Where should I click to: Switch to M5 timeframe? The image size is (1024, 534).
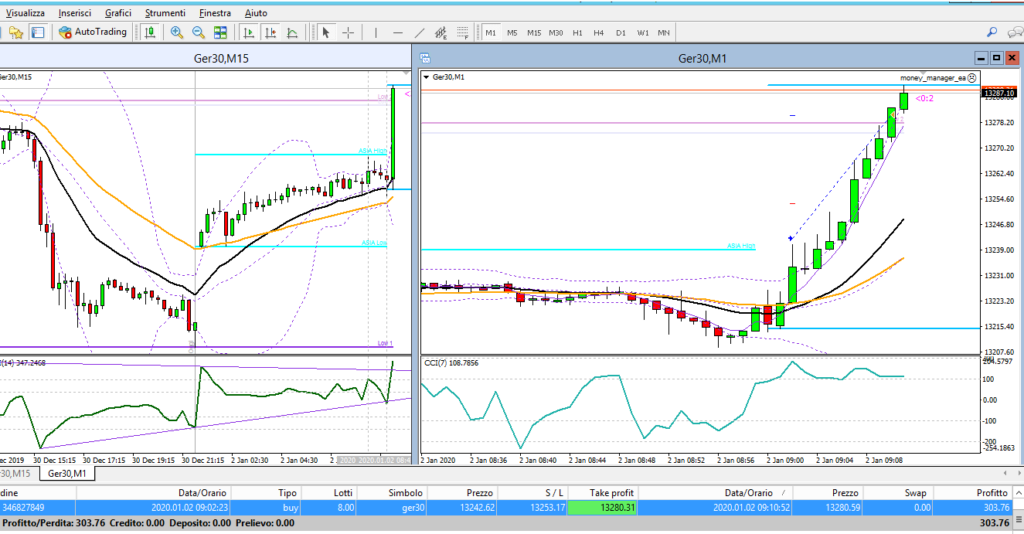(x=512, y=33)
